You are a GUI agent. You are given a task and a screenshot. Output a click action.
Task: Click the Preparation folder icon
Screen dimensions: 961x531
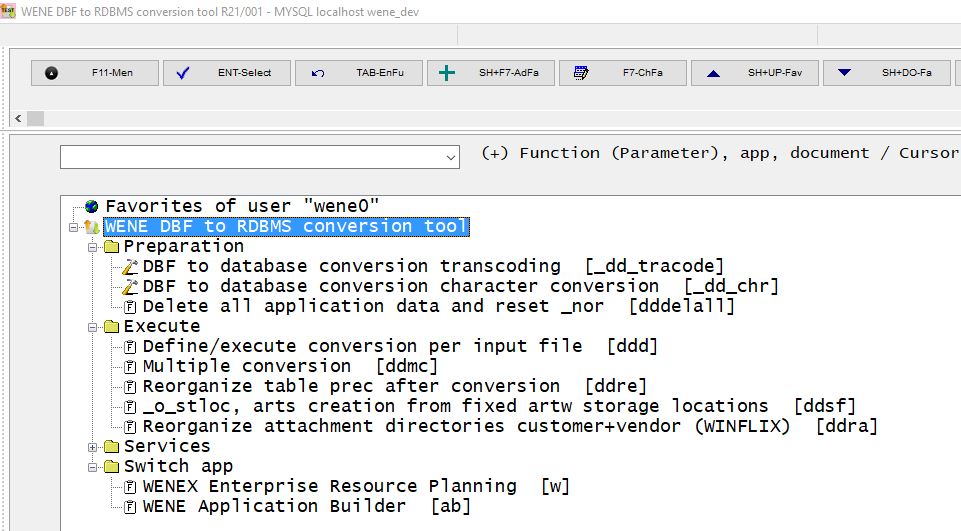pyautogui.click(x=111, y=247)
